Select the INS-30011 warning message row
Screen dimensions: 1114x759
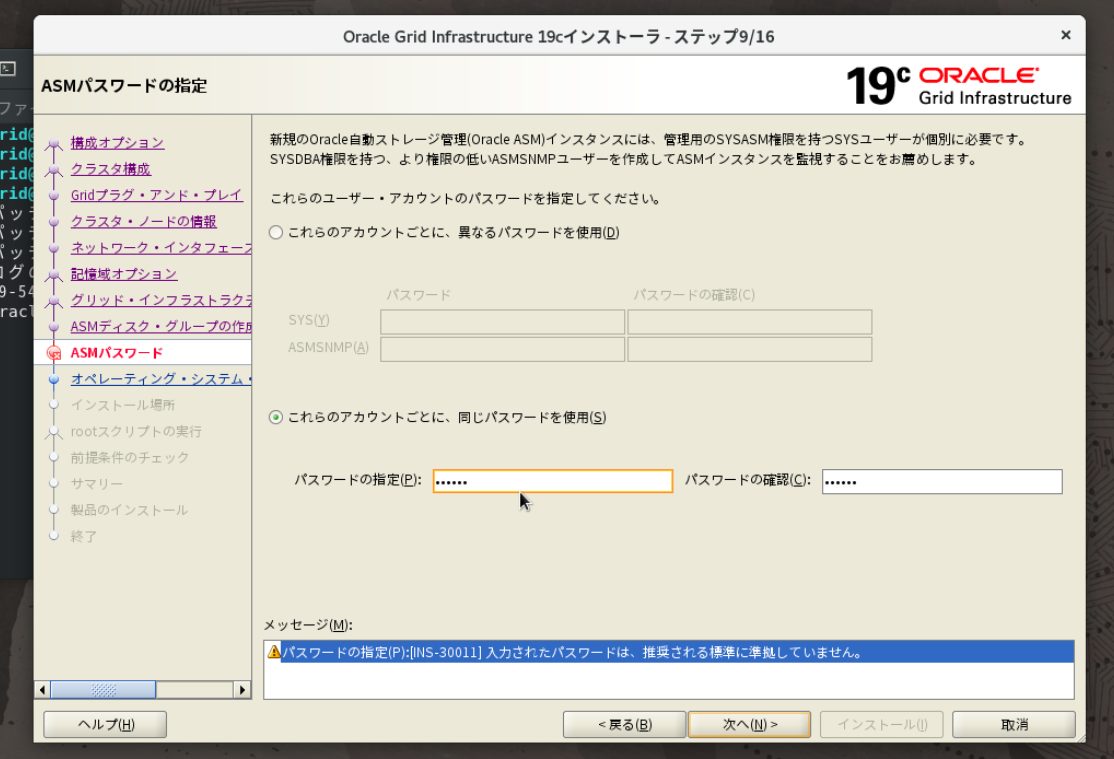669,652
